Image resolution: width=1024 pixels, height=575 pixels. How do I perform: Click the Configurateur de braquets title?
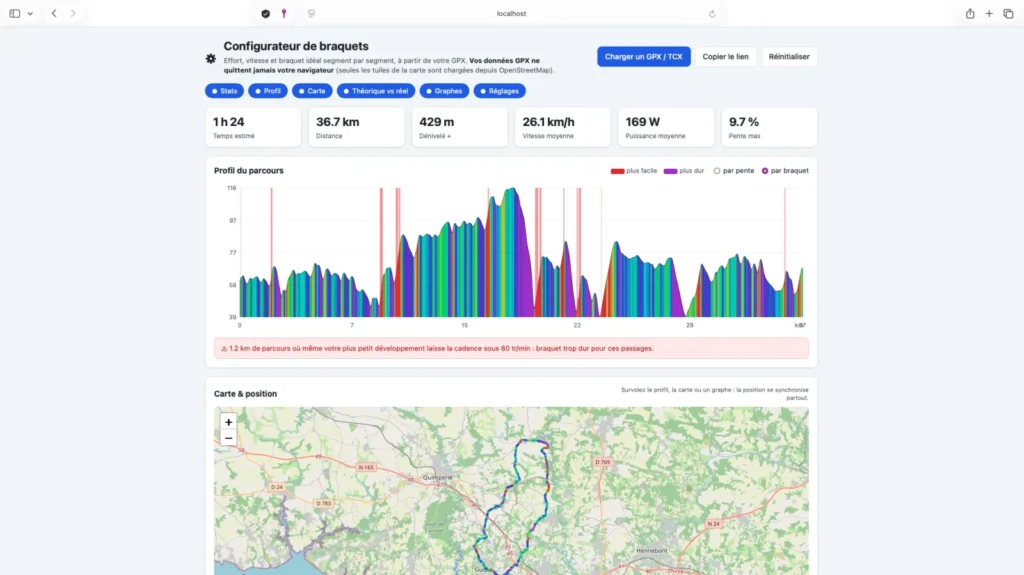296,46
